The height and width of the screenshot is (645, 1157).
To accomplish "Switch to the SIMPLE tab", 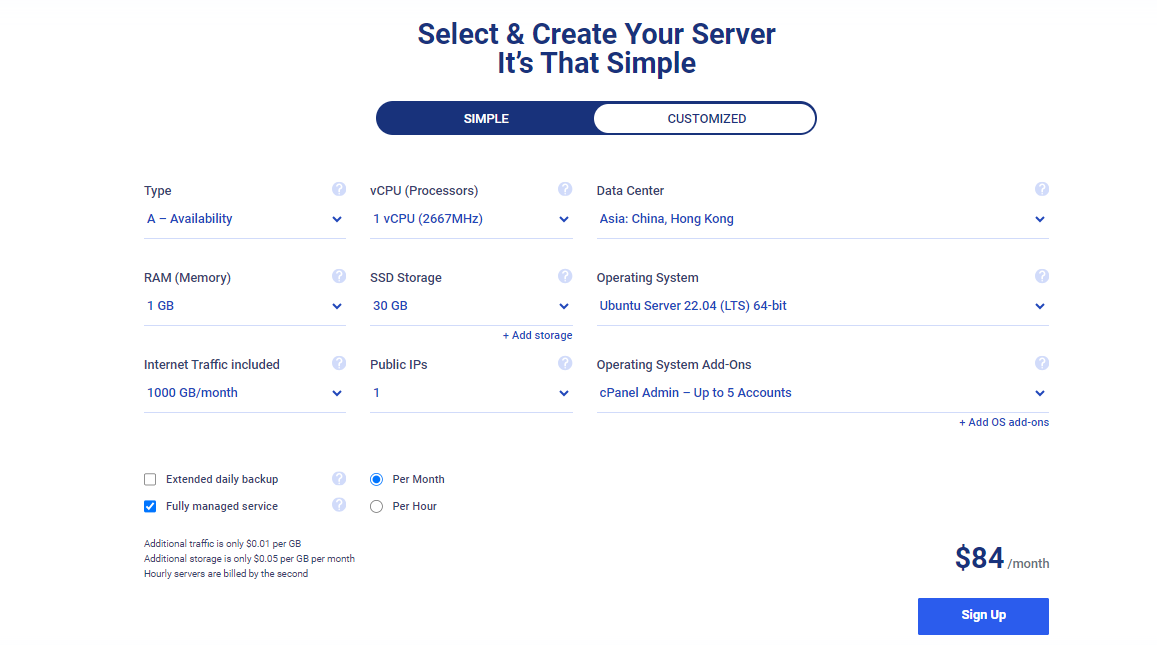I will [x=486, y=118].
